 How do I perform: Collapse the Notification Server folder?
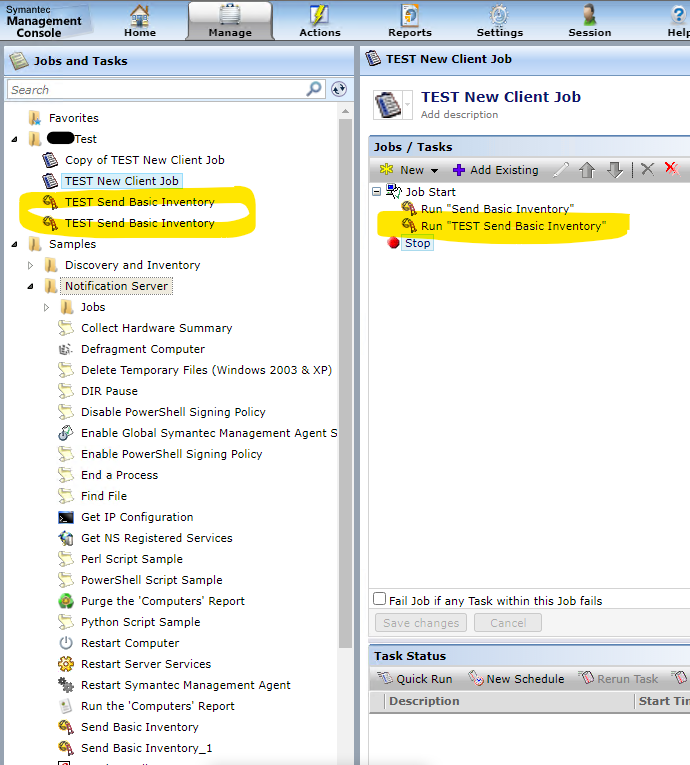pos(30,286)
